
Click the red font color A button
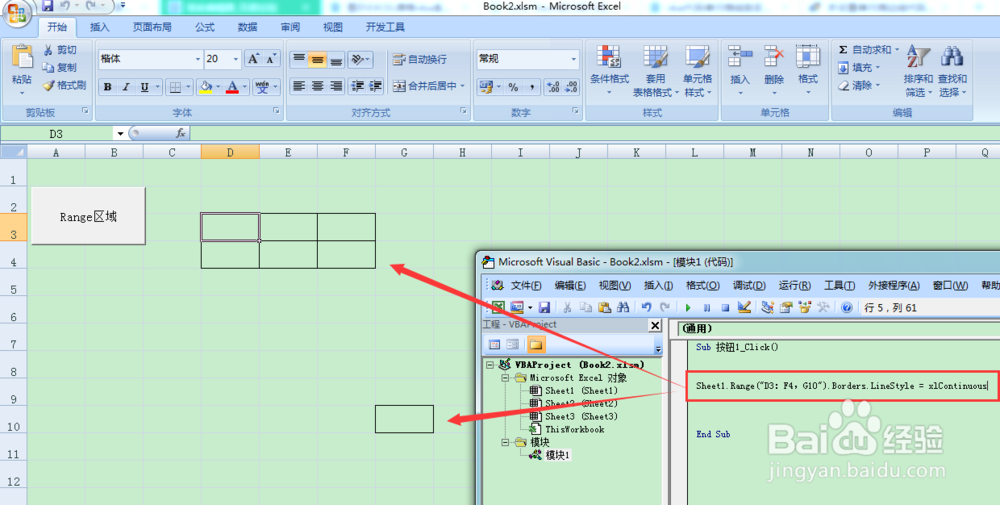pos(232,87)
